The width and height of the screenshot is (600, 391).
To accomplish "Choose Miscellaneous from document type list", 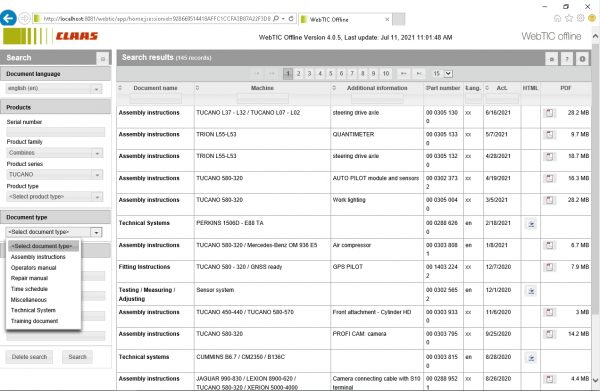I will coord(29,300).
